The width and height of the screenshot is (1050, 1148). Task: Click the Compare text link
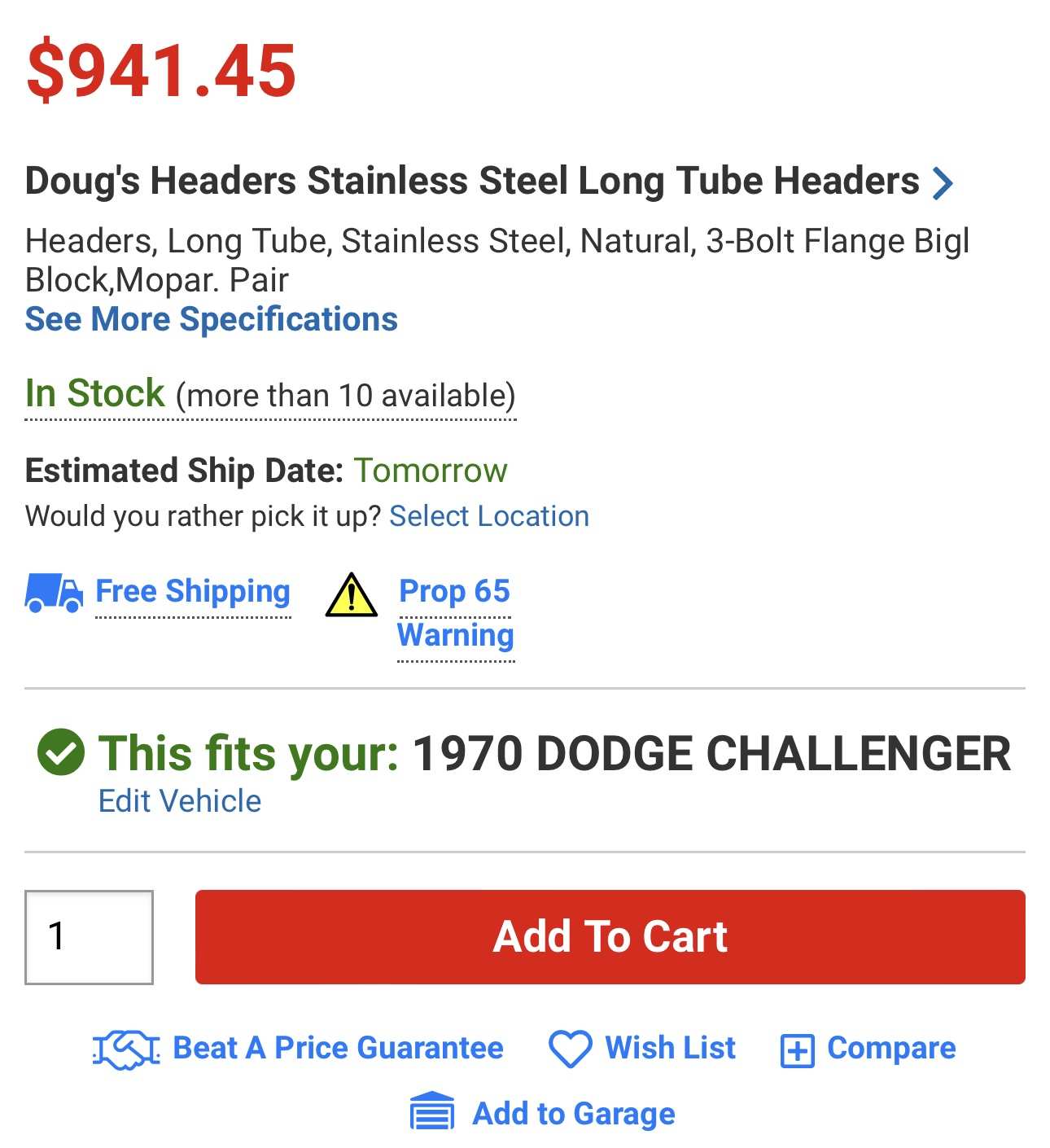(x=891, y=1048)
